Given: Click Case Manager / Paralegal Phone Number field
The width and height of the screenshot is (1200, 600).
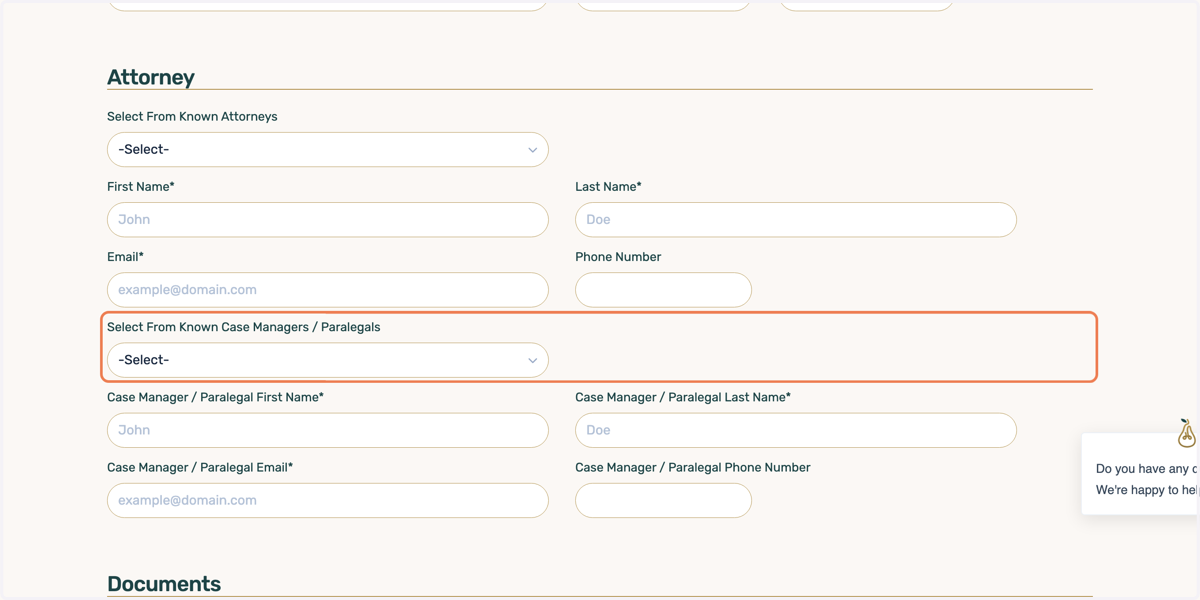Looking at the screenshot, I should point(663,500).
